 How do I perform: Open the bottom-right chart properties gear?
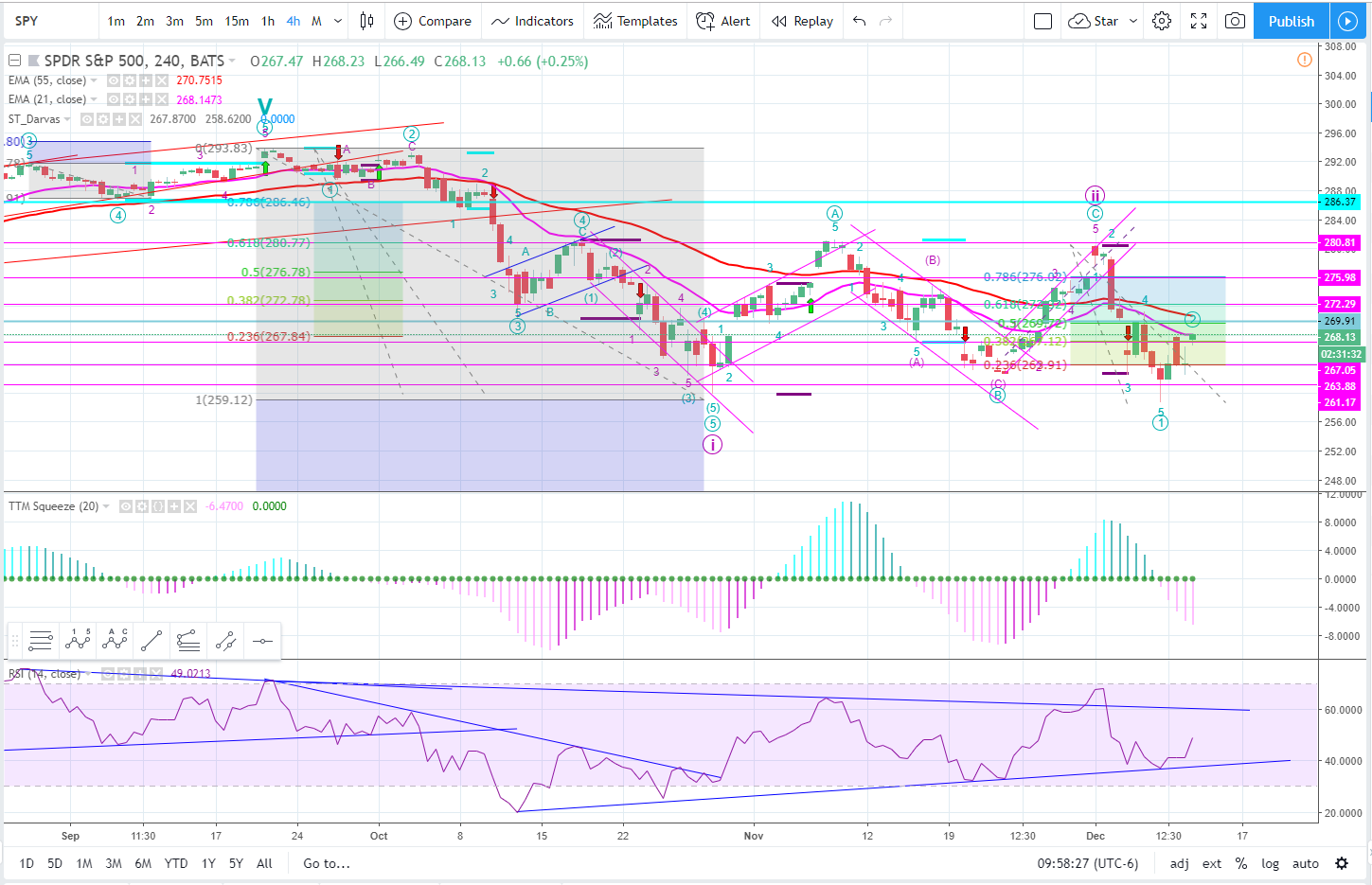coord(1342,863)
